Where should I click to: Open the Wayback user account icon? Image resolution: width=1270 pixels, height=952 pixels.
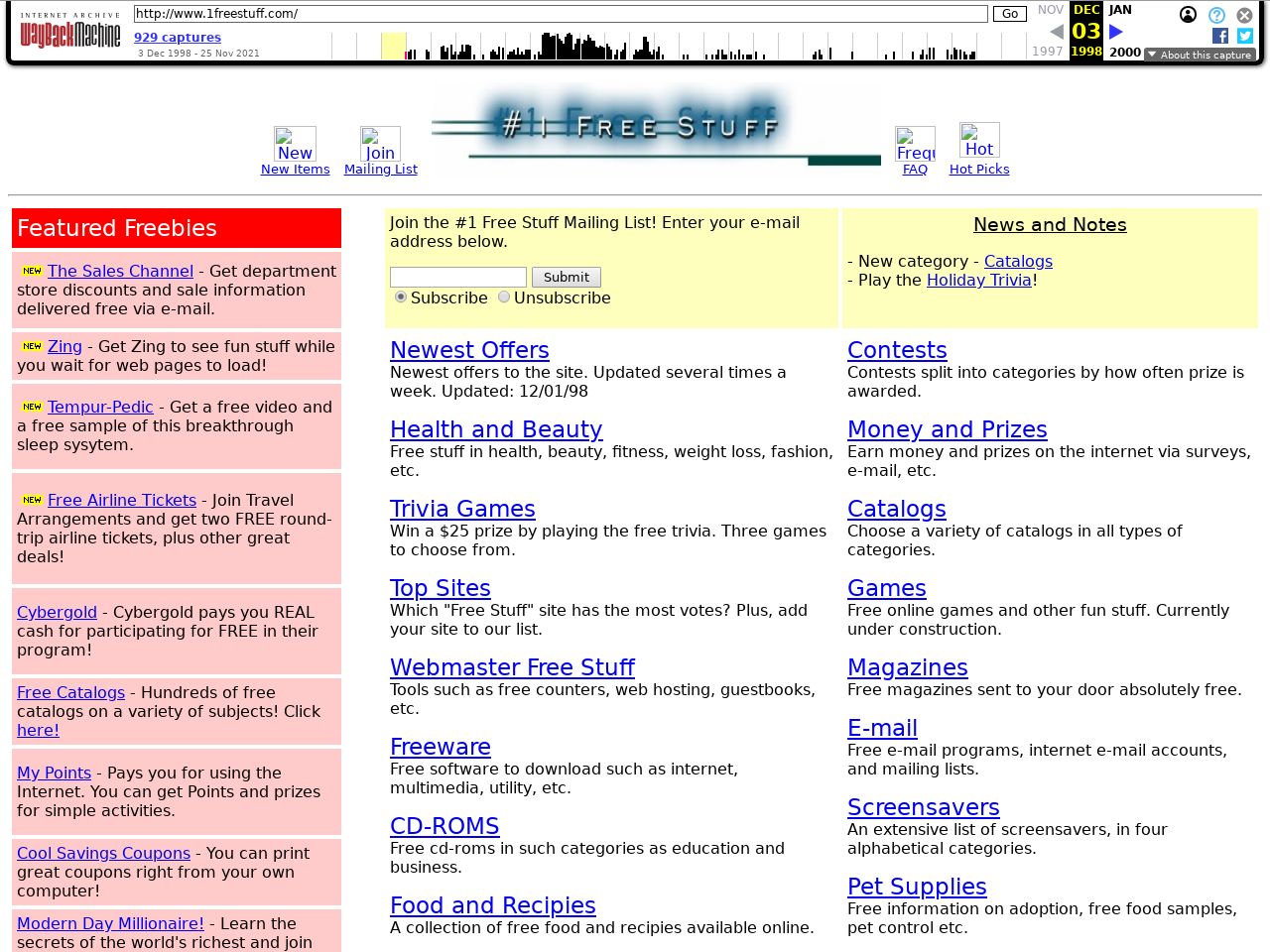click(x=1188, y=15)
